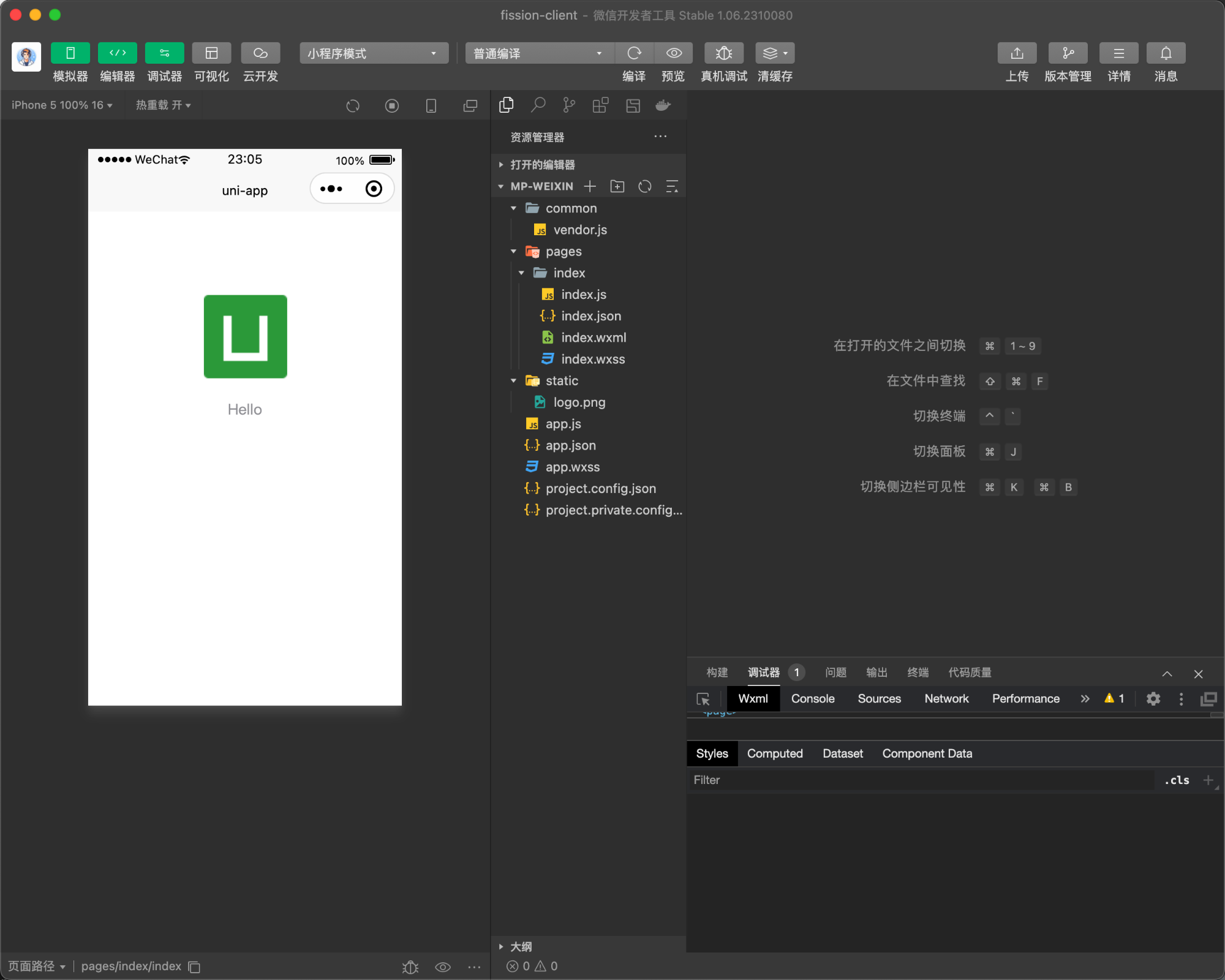Viewport: 1225px width, 980px height.
Task: Open index.wxml file in explorer
Action: tap(593, 337)
